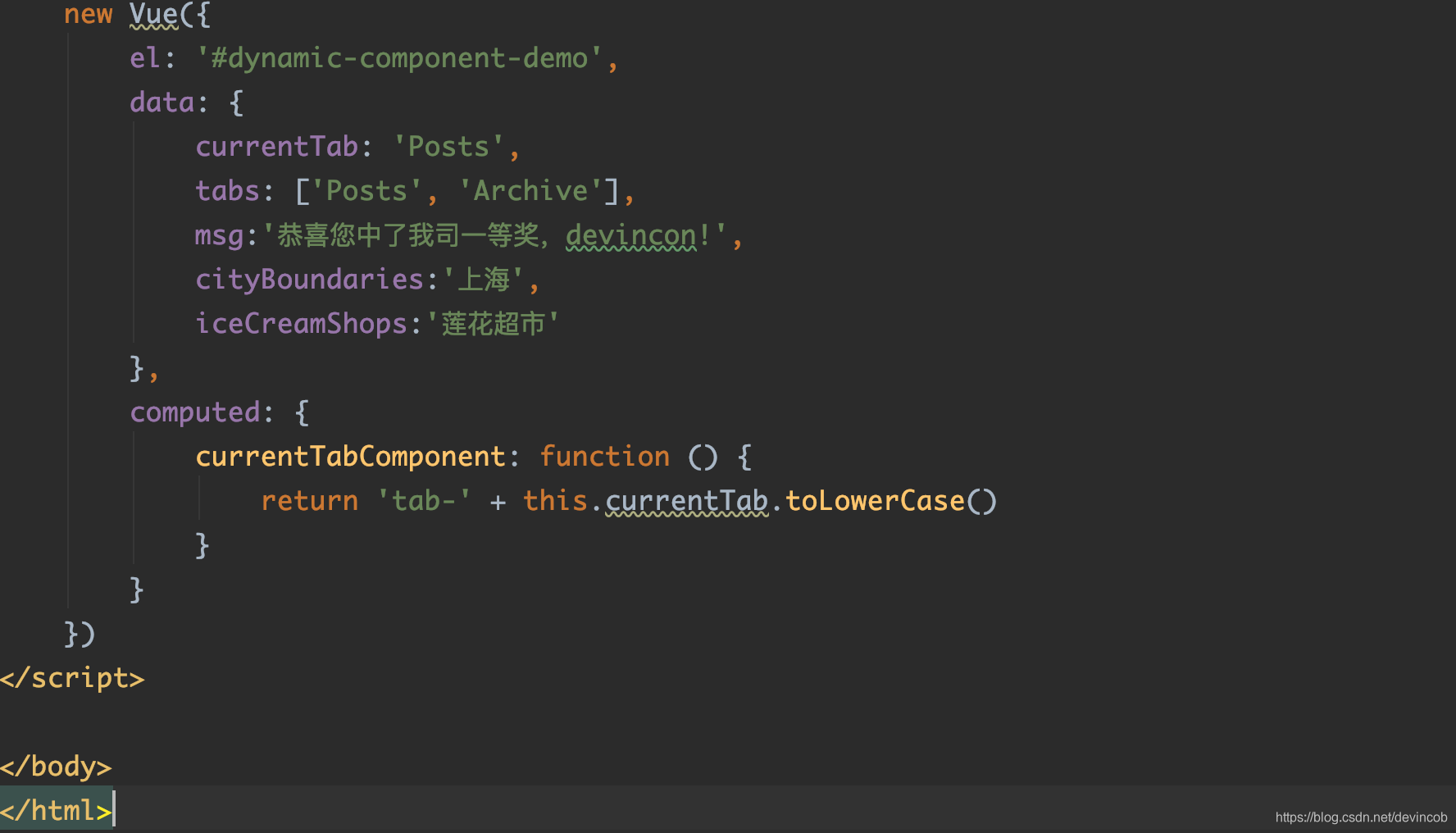The width and height of the screenshot is (1456, 833).
Task: Click the closing </html> tag
Action: point(56,811)
